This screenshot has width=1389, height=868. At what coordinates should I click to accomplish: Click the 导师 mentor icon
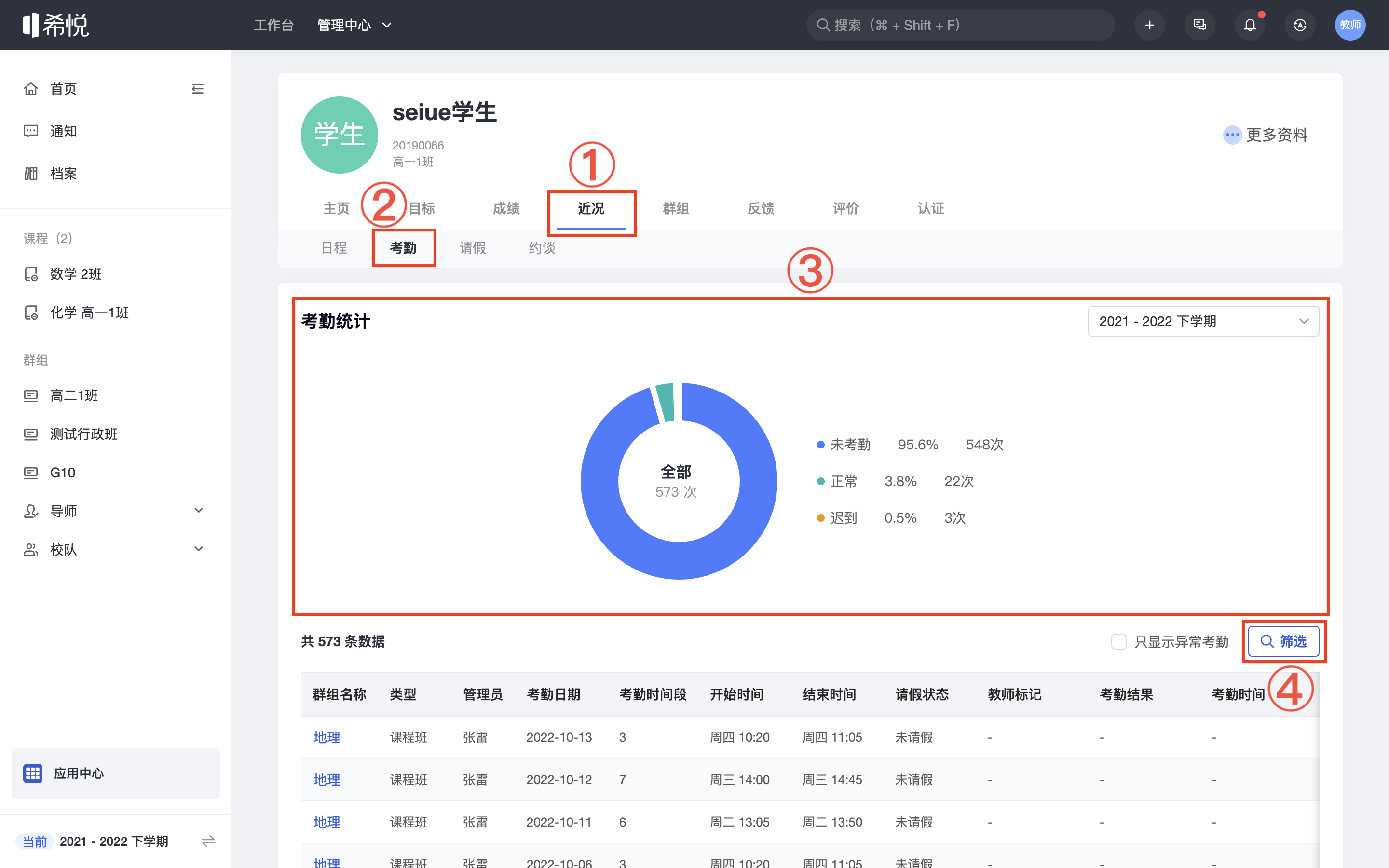click(x=31, y=511)
